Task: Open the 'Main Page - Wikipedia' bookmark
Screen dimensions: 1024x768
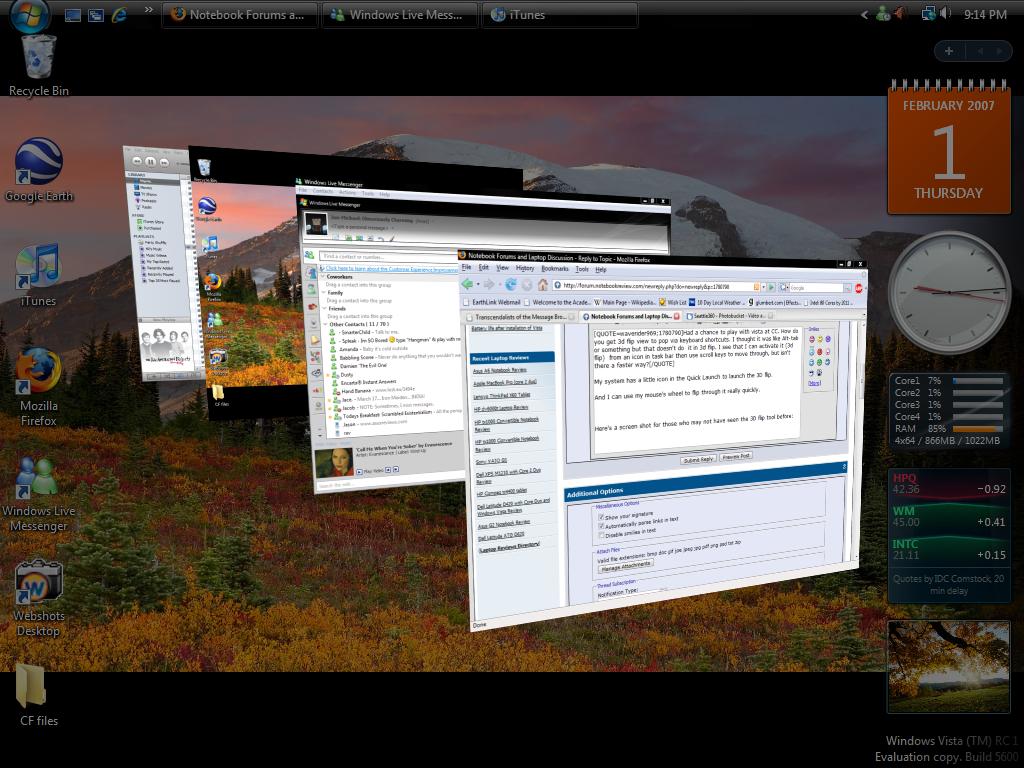Action: point(626,302)
